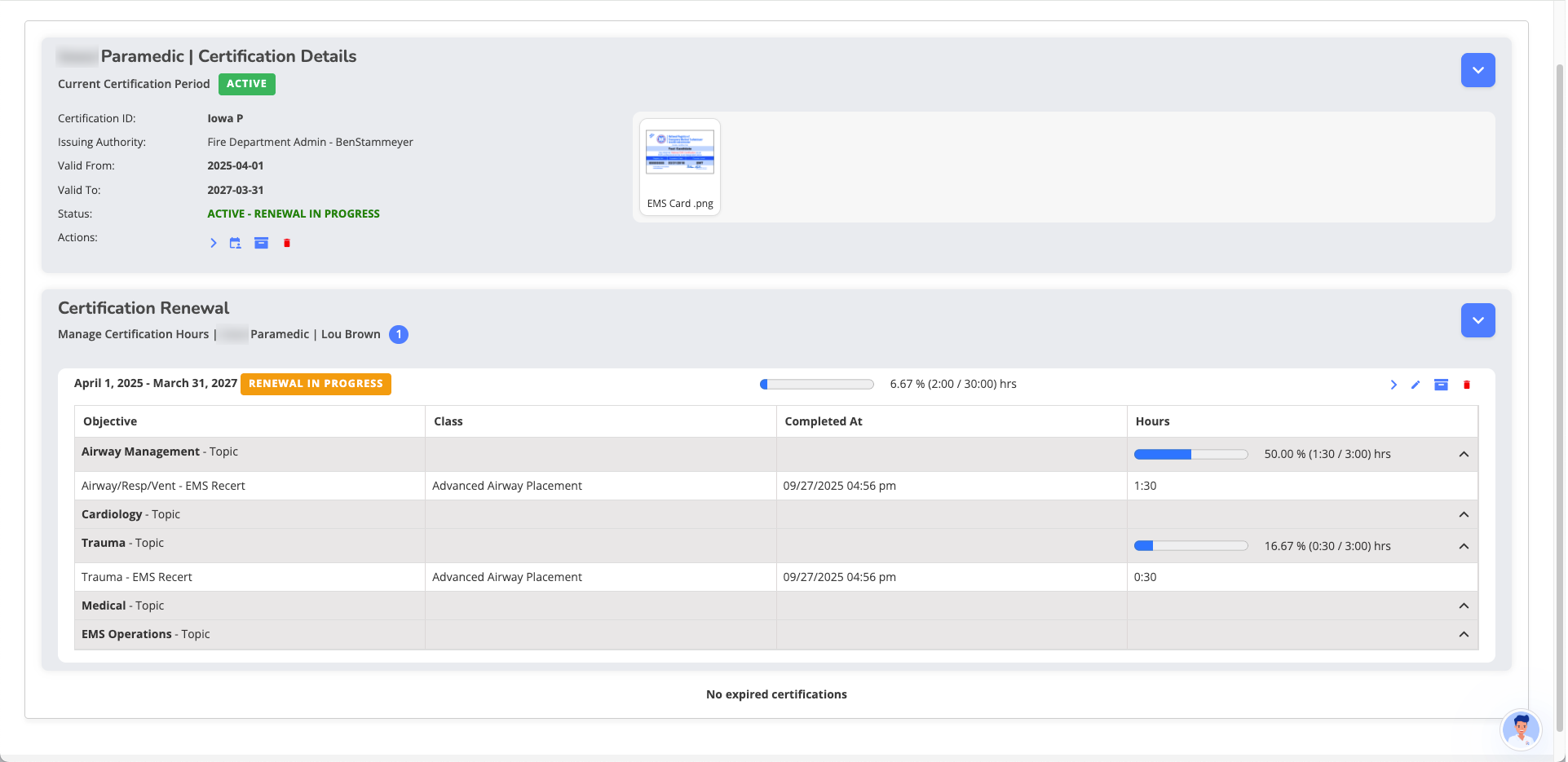1568x762 pixels.
Task: Toggle the Medical topic row chevron
Action: (1464, 606)
